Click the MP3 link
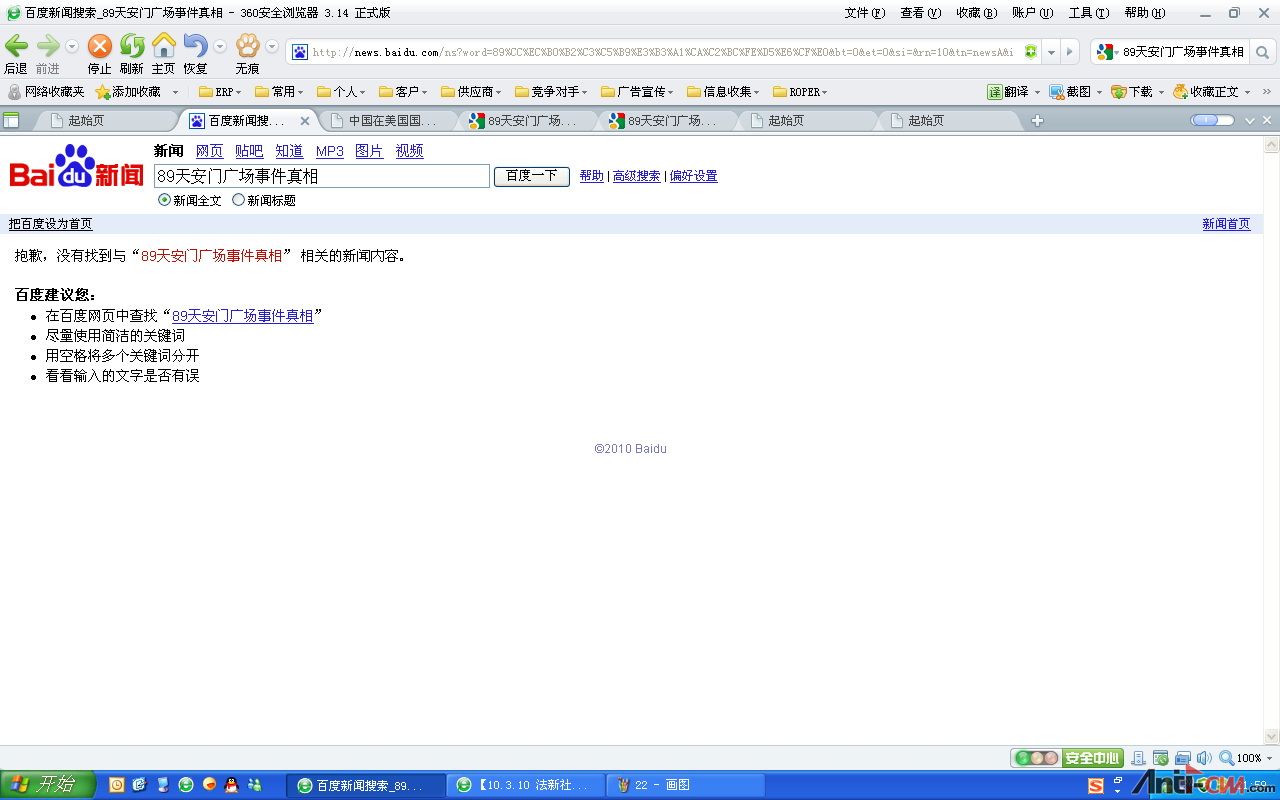The width and height of the screenshot is (1280, 800). click(x=330, y=151)
